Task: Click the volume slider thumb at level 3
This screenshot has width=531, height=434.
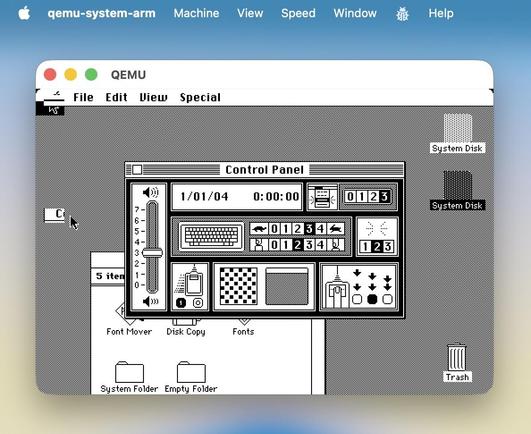Action: pyautogui.click(x=152, y=253)
